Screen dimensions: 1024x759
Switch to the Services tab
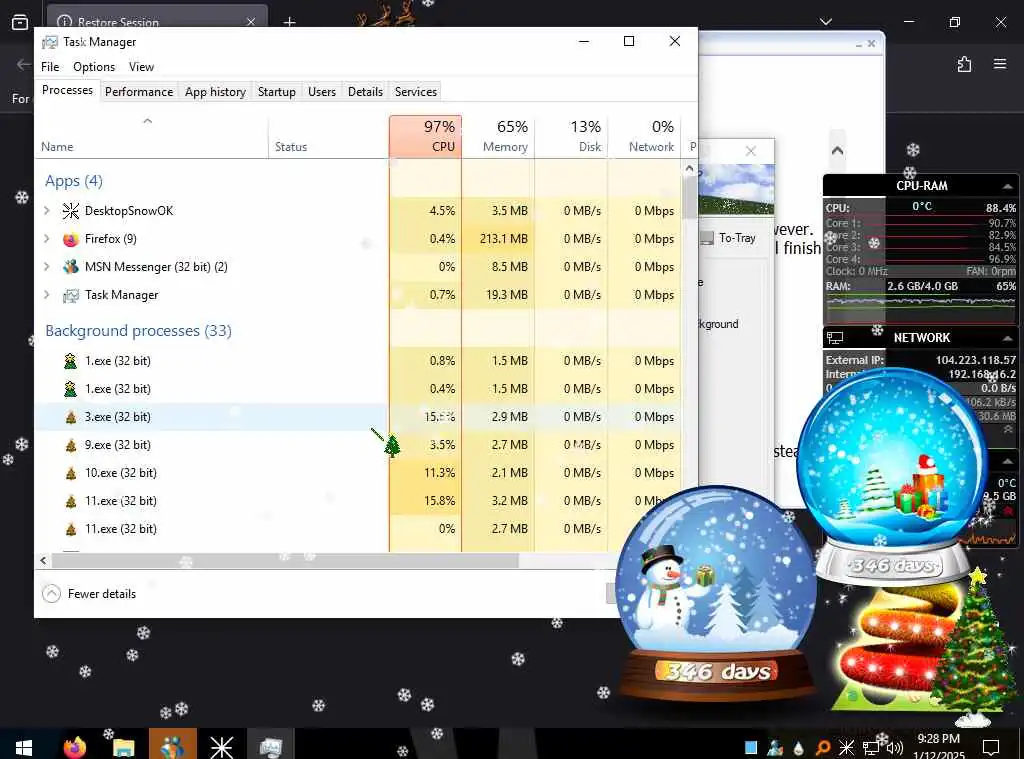(x=415, y=92)
